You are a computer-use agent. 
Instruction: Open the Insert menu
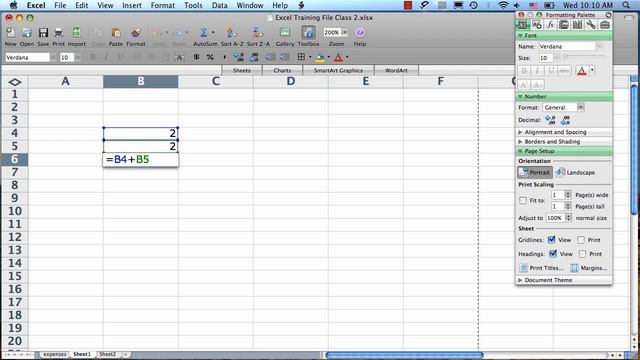point(132,5)
